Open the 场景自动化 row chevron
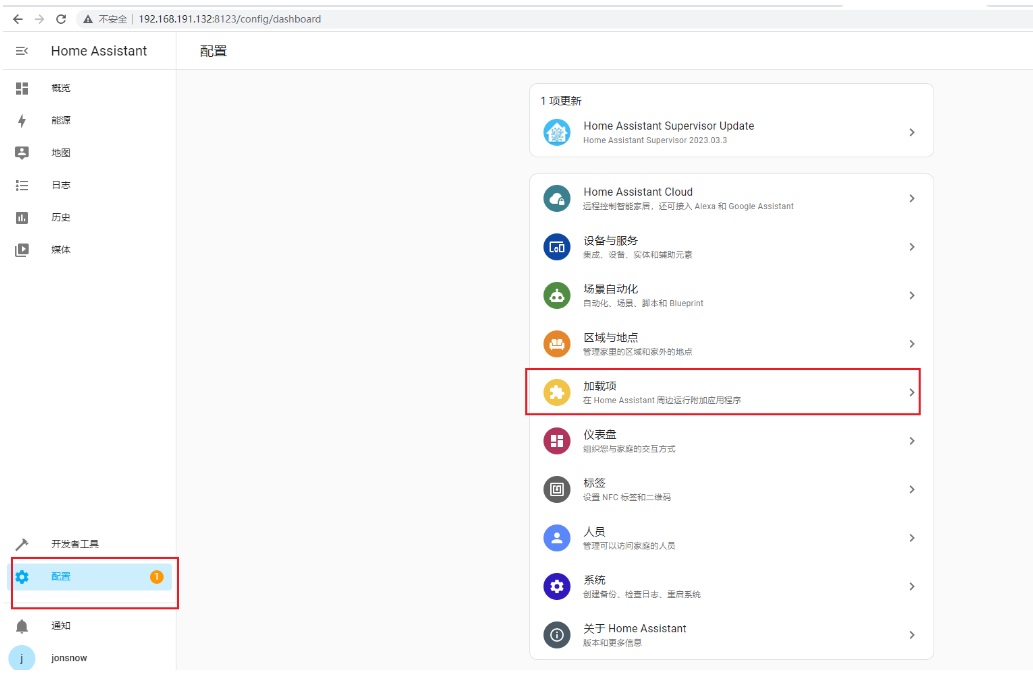The width and height of the screenshot is (1033, 685). pos(912,295)
